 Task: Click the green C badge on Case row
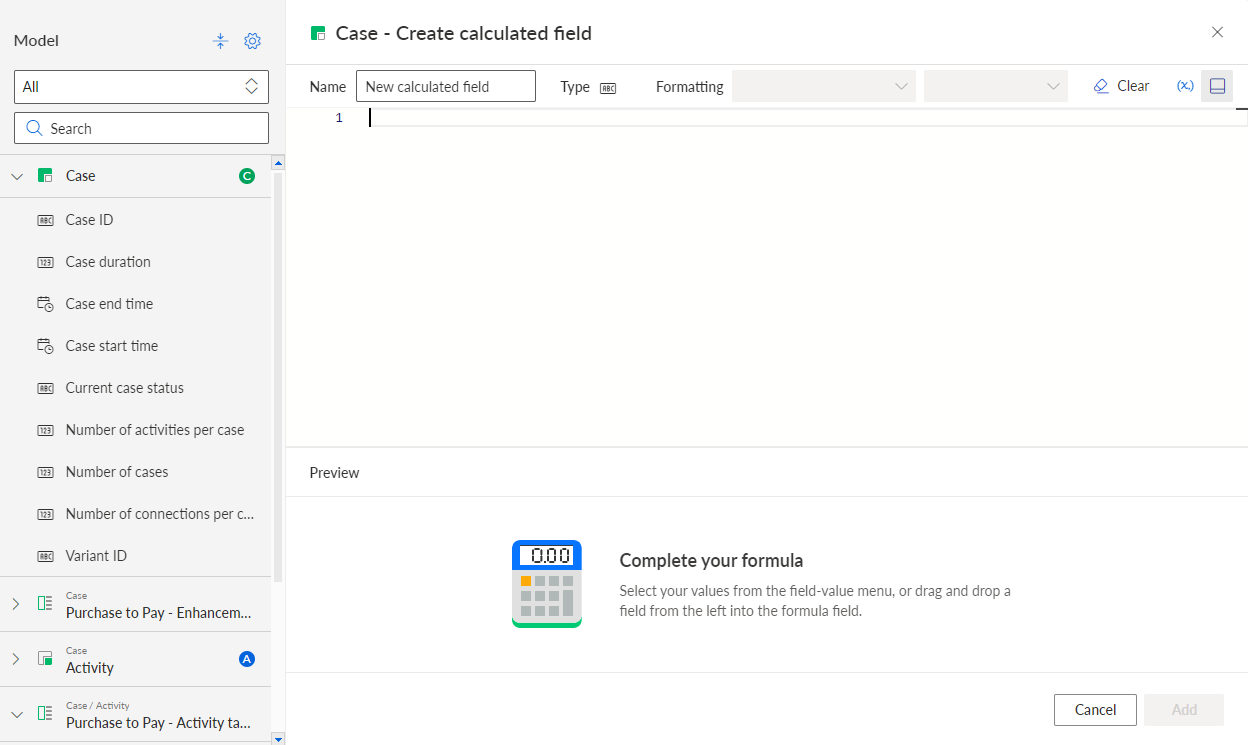point(247,176)
